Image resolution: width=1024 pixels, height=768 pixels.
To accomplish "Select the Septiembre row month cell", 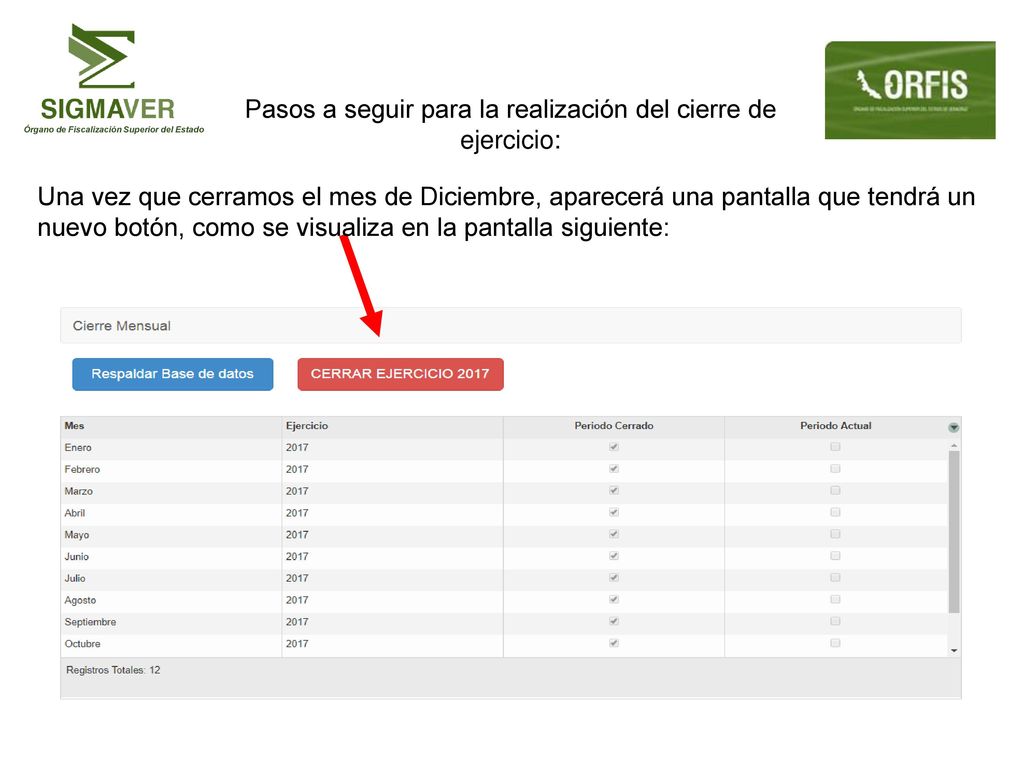I will click(171, 622).
